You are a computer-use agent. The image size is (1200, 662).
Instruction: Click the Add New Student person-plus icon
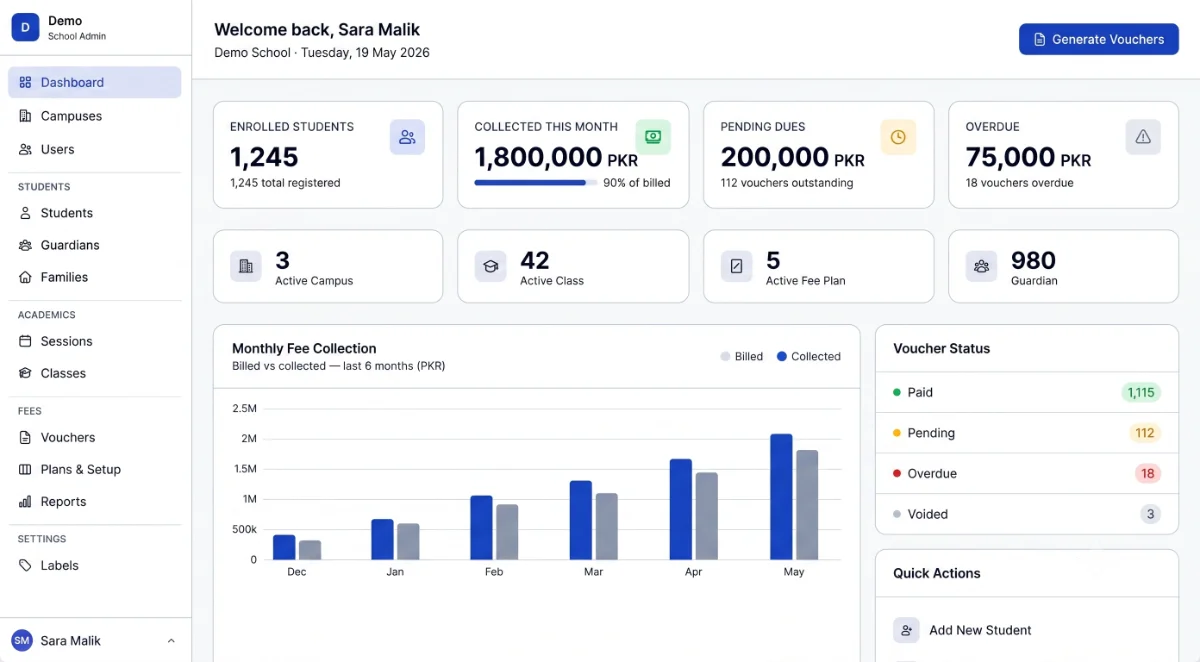906,630
